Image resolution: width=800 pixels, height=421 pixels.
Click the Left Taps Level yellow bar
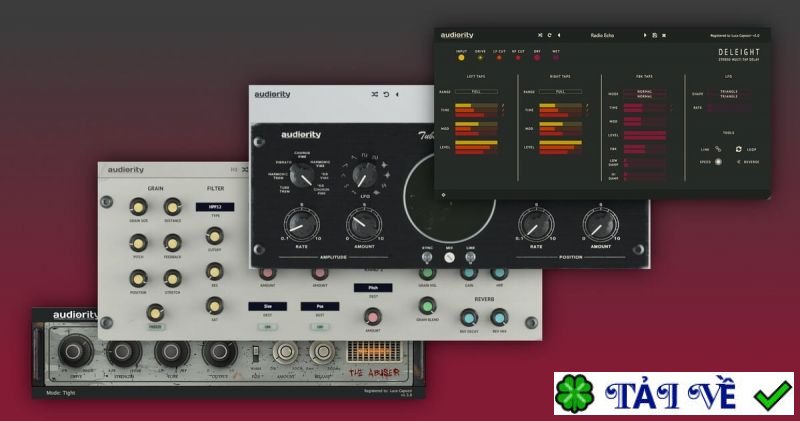(476, 143)
